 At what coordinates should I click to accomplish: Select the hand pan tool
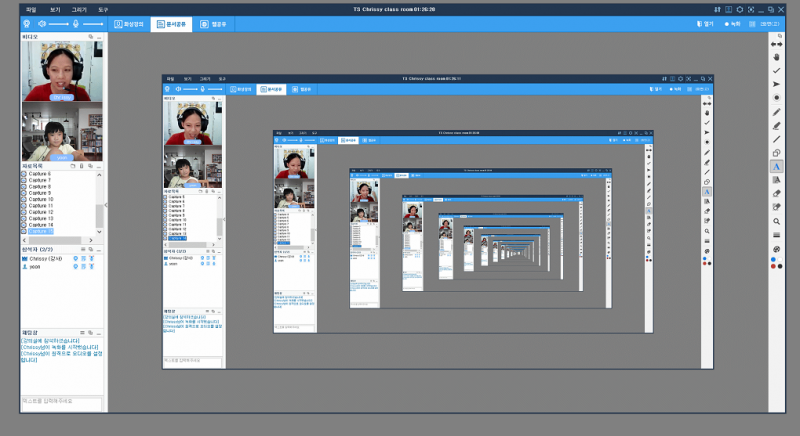pyautogui.click(x=777, y=56)
